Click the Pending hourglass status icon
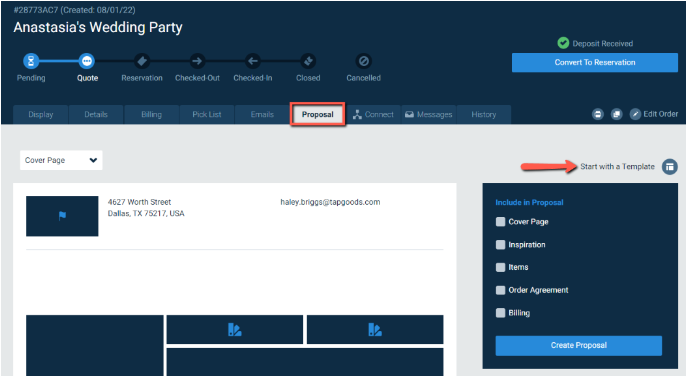This screenshot has height=376, width=687. pos(31,61)
